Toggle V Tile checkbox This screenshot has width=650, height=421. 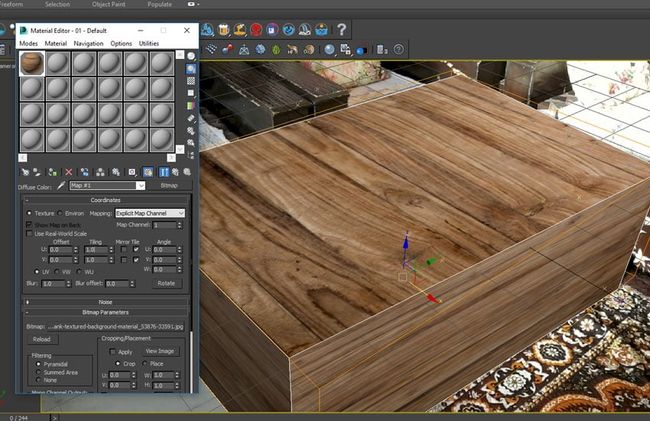coord(136,260)
